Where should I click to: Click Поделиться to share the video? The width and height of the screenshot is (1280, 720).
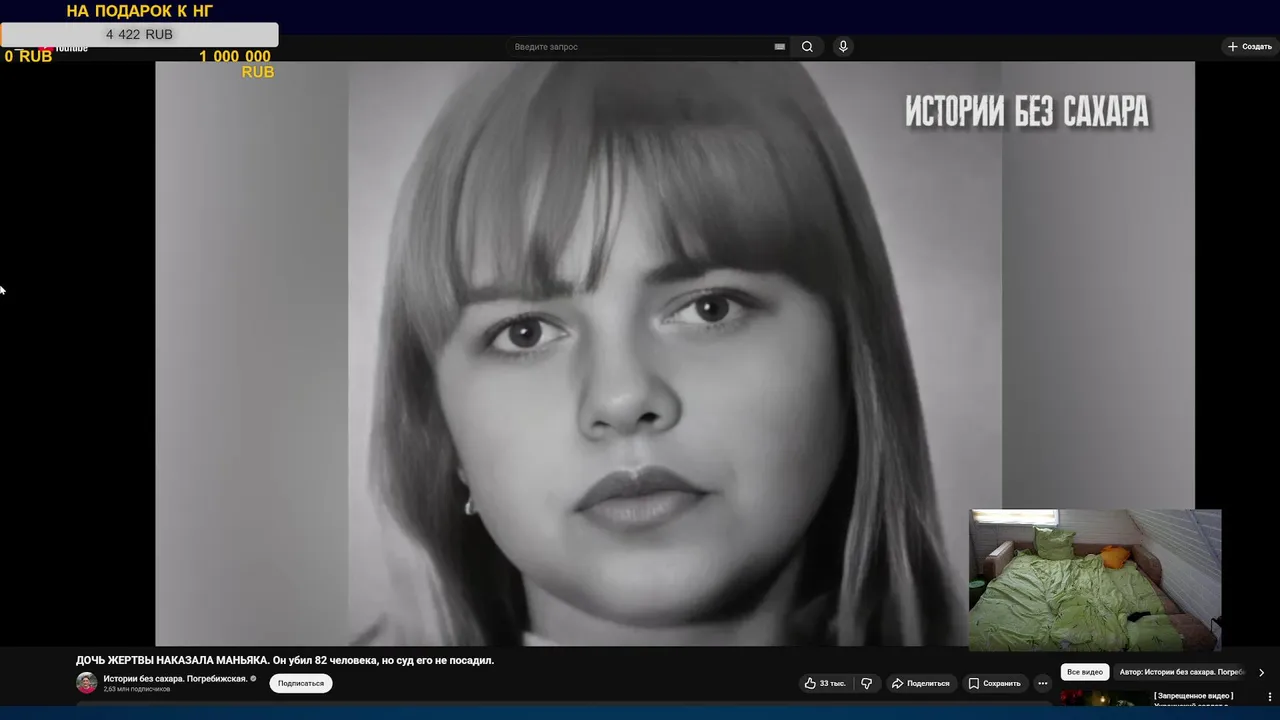[920, 683]
